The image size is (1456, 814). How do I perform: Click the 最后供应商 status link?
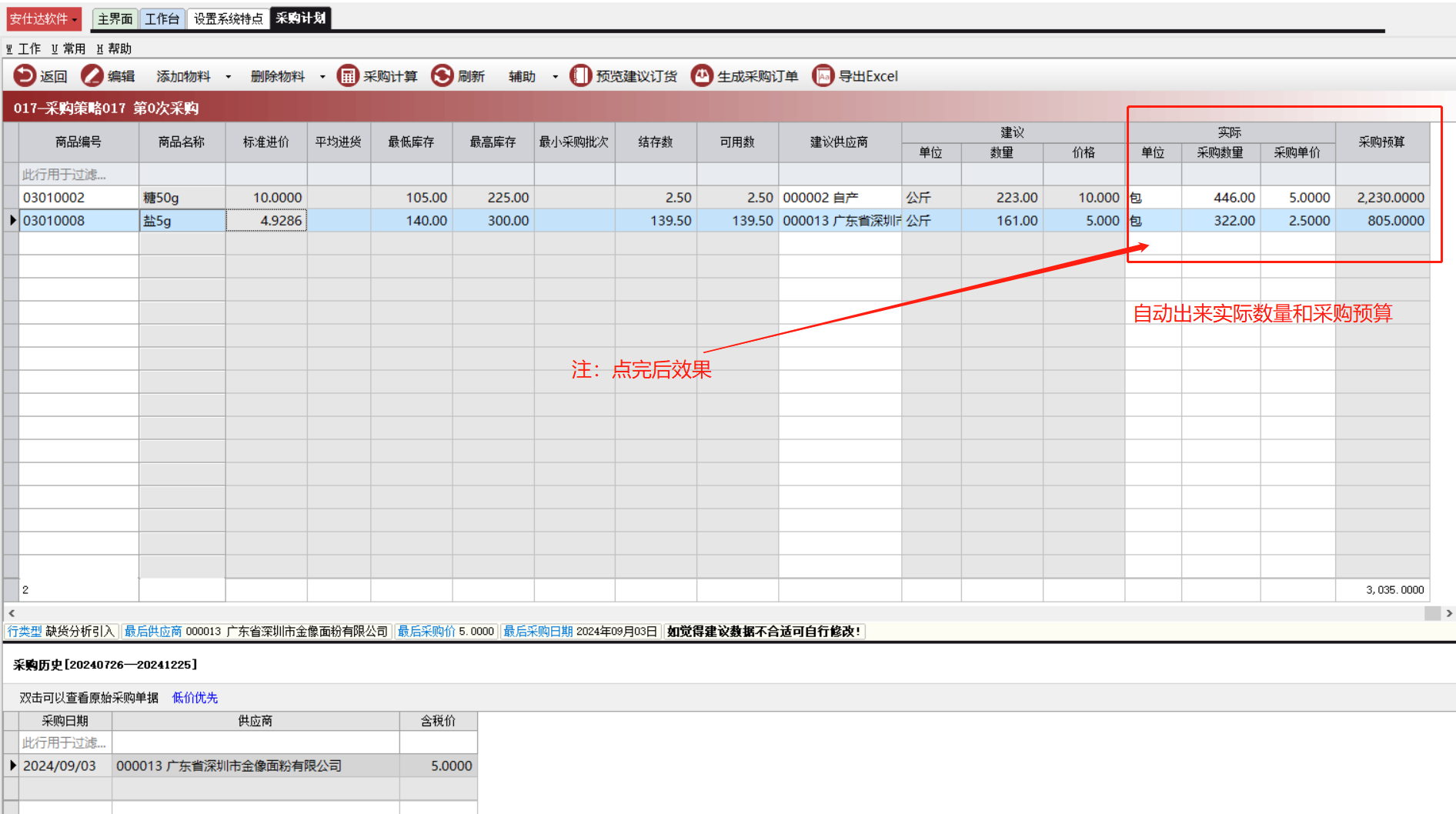point(153,631)
